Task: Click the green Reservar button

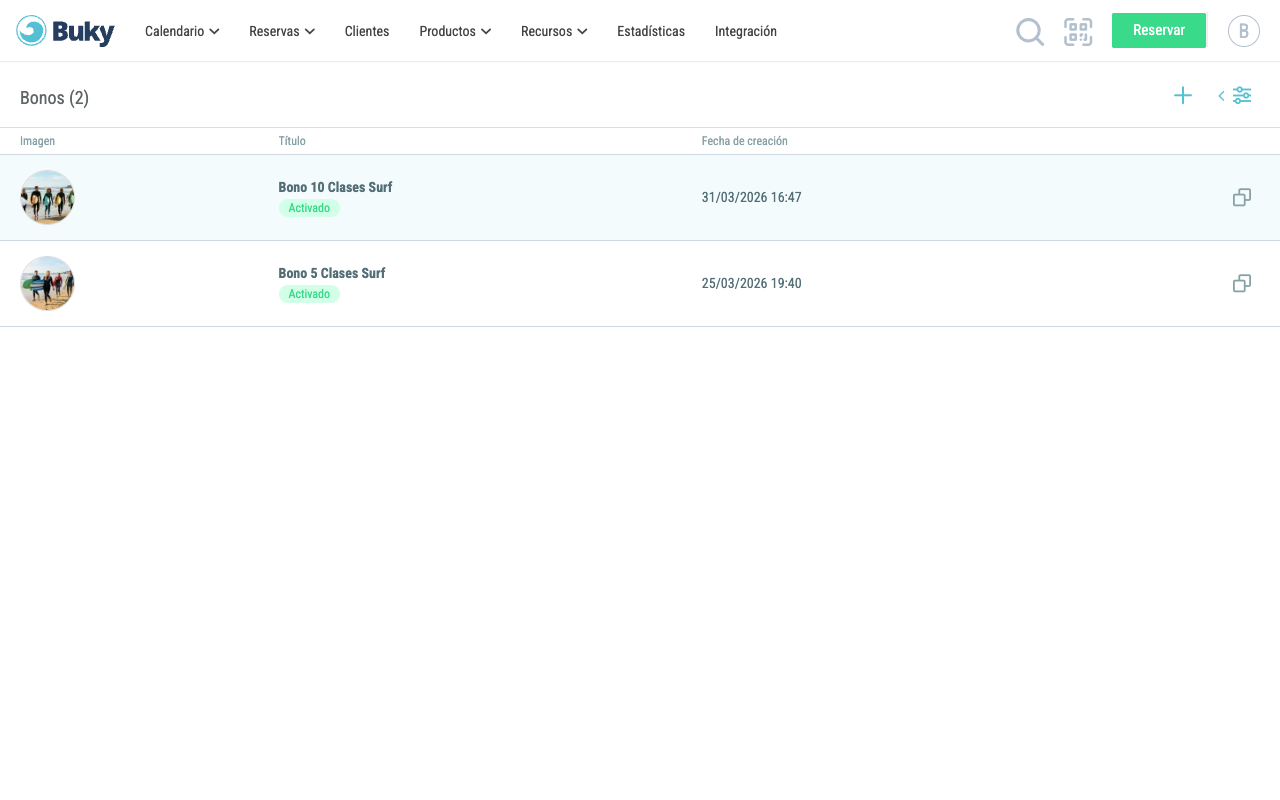Action: (1159, 31)
